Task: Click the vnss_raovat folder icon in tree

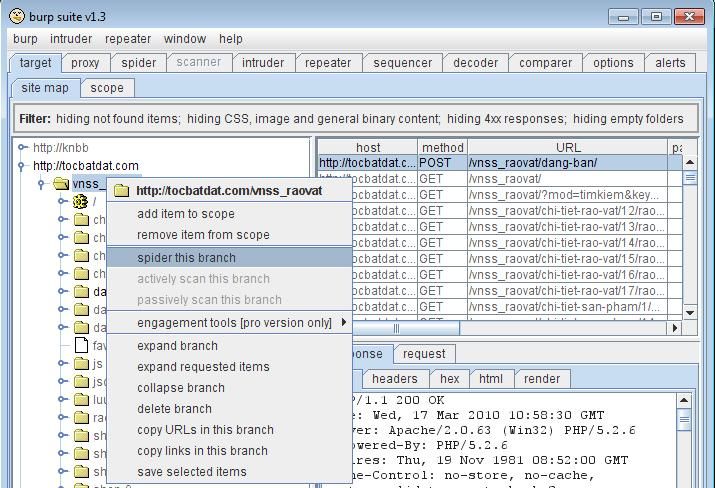Action: pos(61,184)
